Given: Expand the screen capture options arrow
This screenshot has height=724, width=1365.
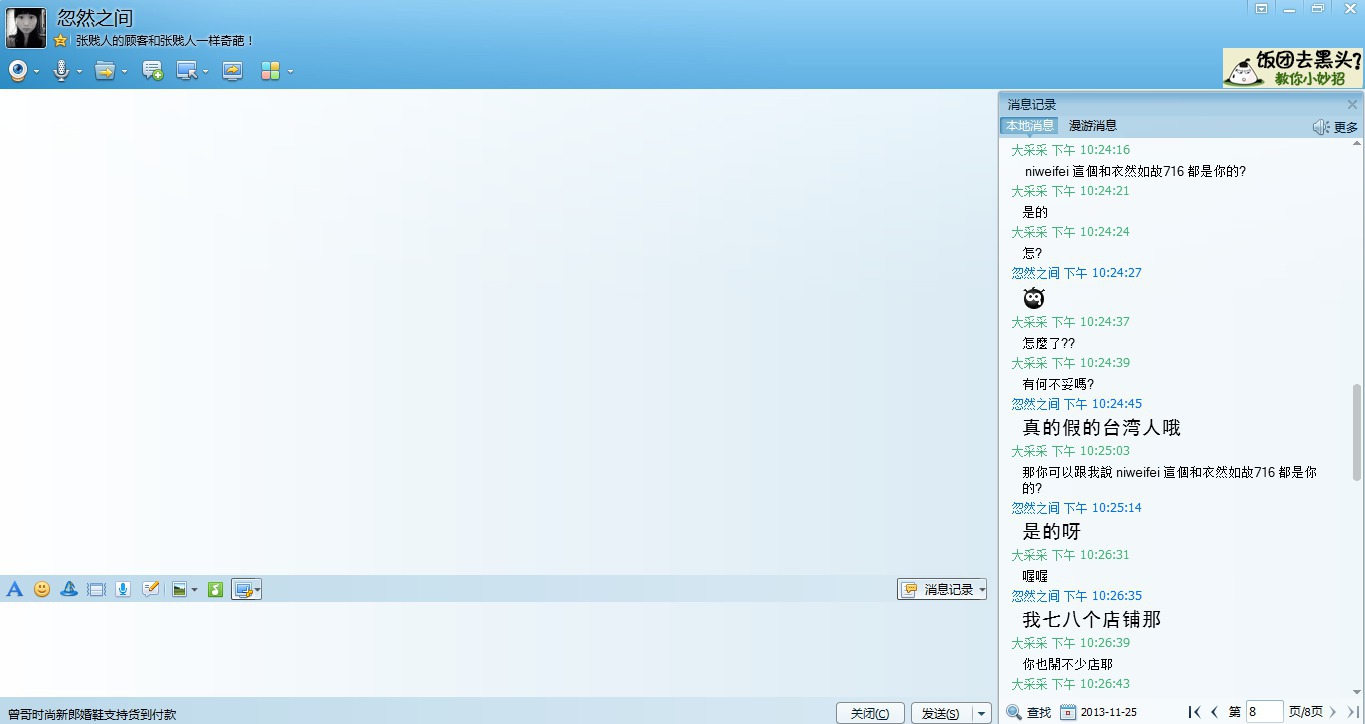Looking at the screenshot, I should (257, 590).
